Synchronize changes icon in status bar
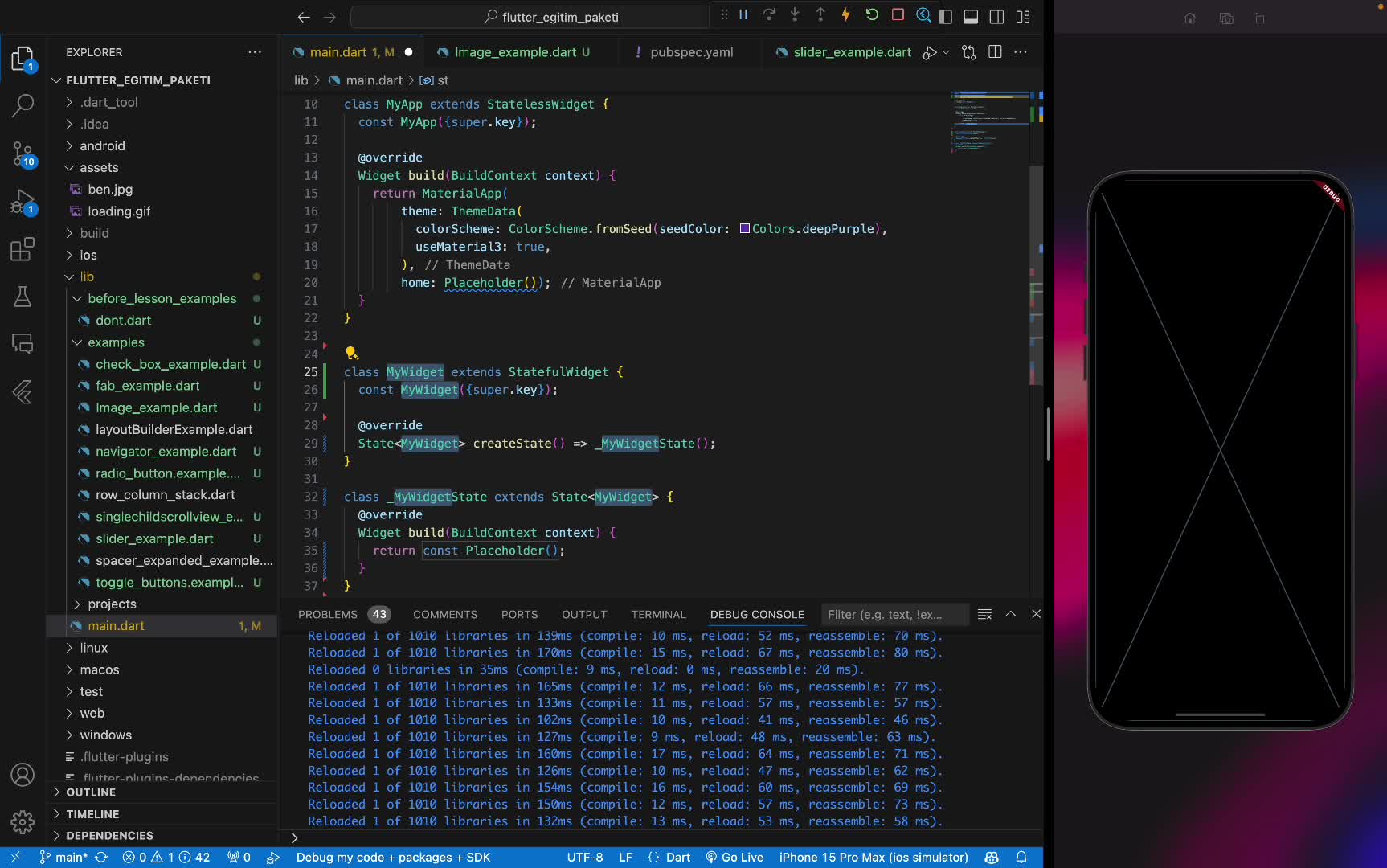1387x868 pixels. point(101,858)
